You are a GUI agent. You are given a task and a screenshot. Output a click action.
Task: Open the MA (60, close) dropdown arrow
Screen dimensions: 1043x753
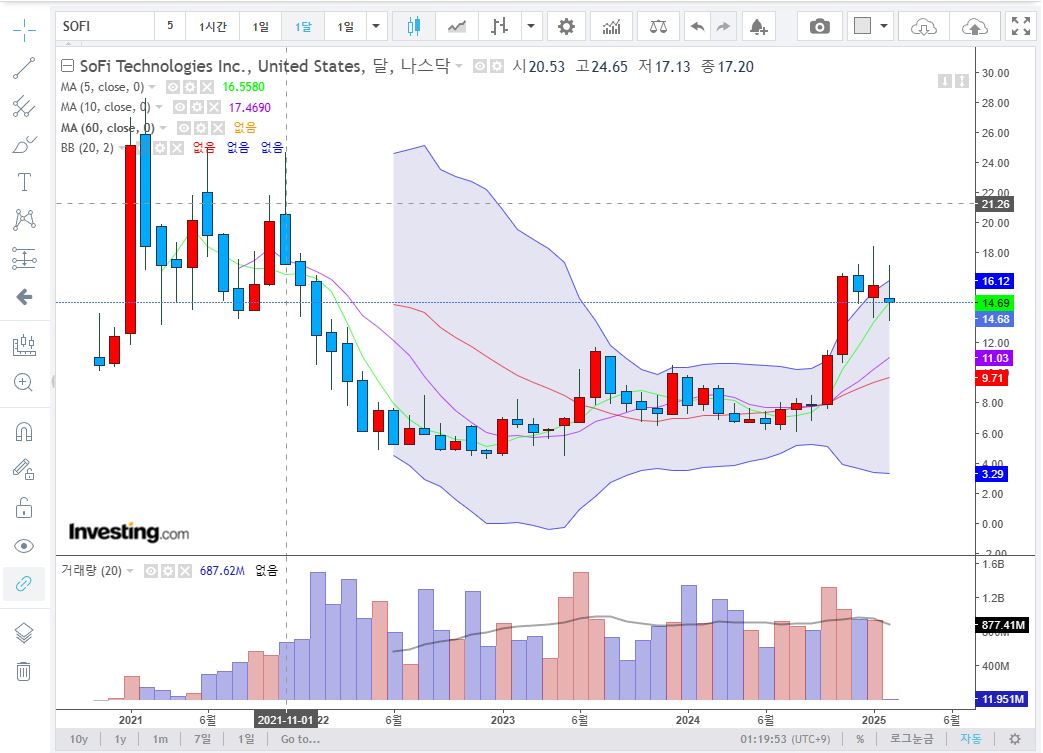[x=162, y=128]
